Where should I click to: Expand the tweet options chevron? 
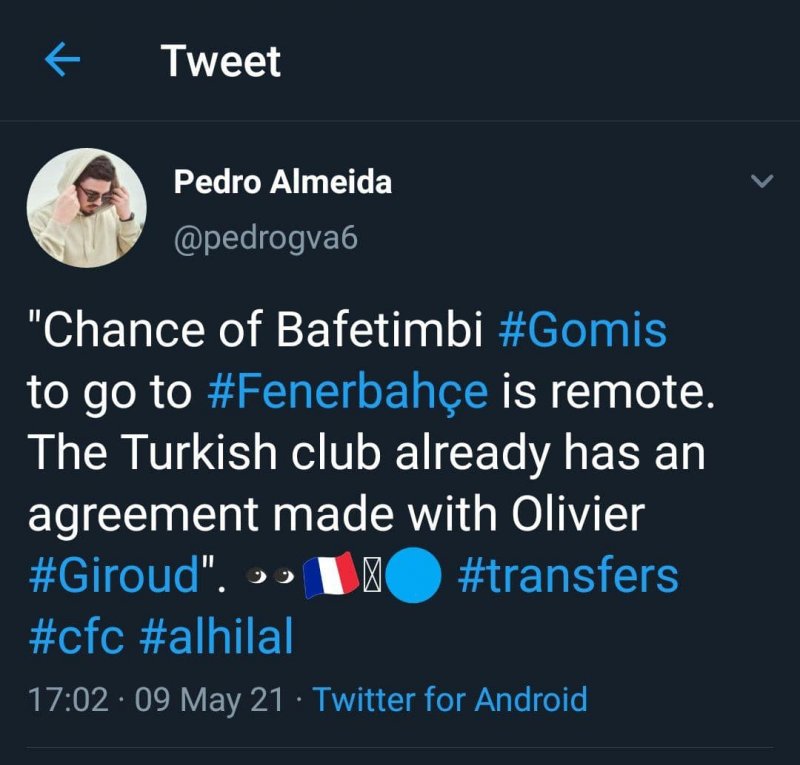pos(762,182)
